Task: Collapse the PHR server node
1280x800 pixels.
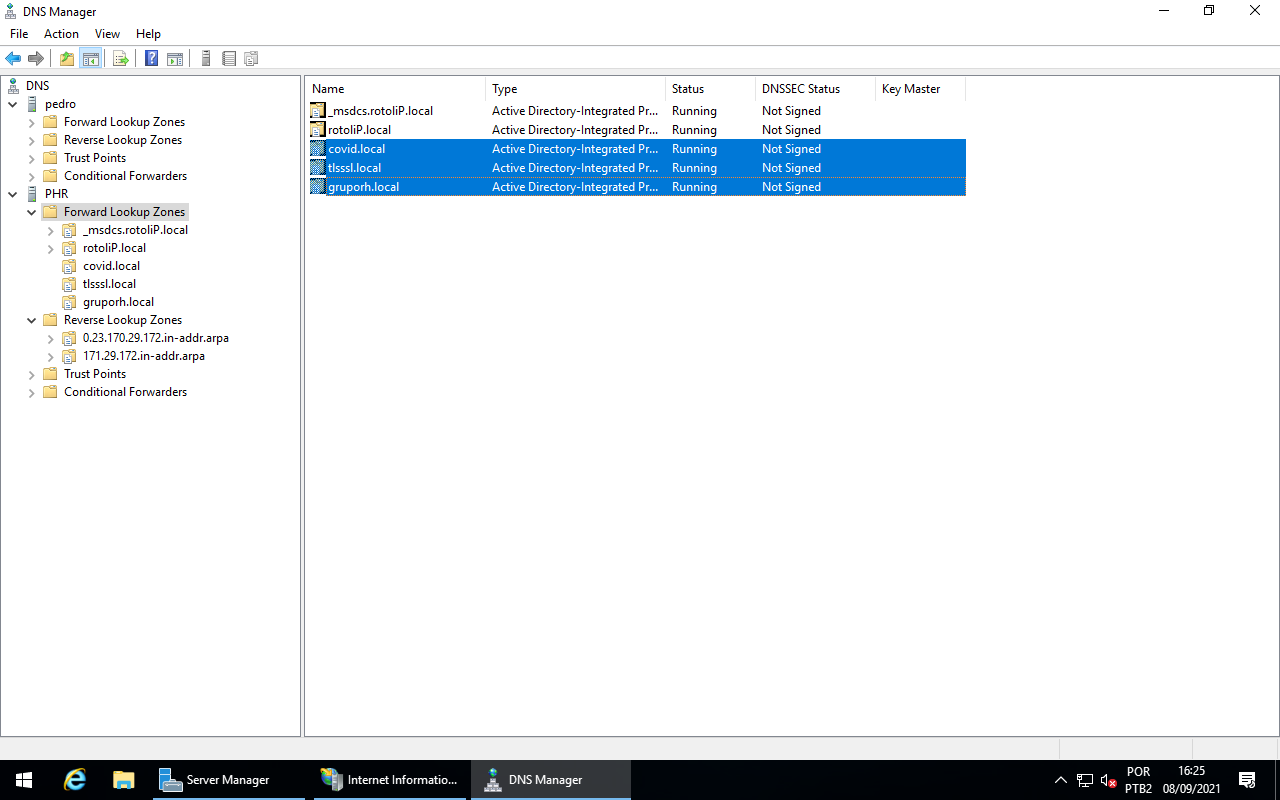Action: pos(12,194)
